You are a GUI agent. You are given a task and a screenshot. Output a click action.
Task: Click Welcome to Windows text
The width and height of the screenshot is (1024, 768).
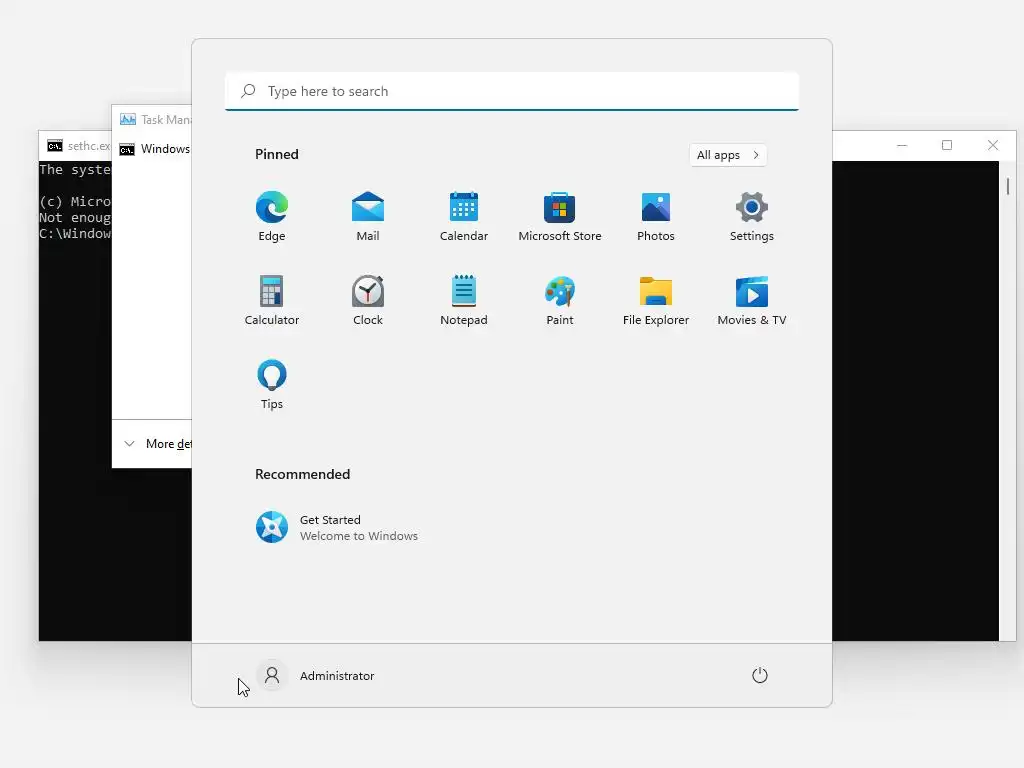click(359, 536)
